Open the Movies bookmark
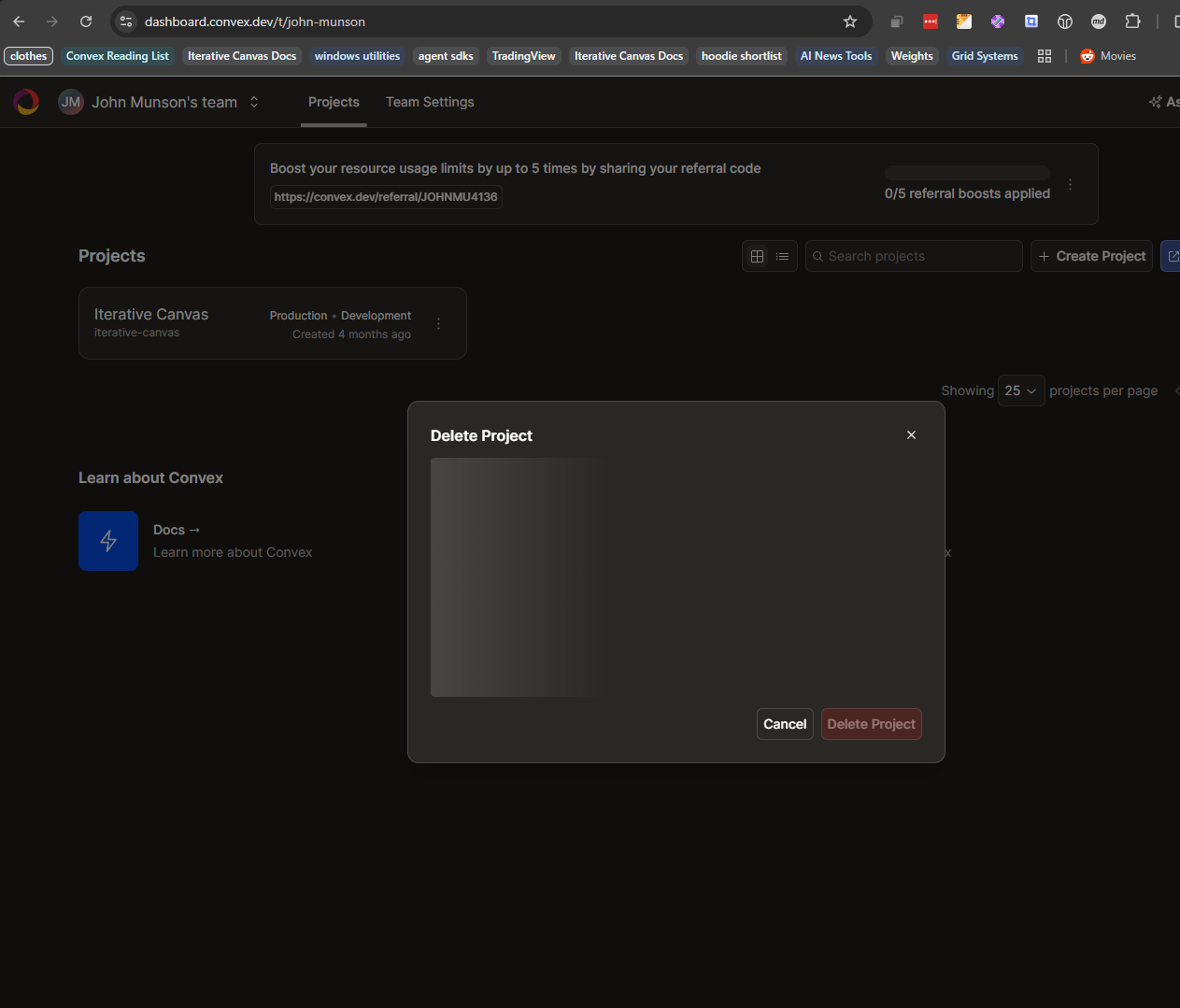 [x=1108, y=56]
